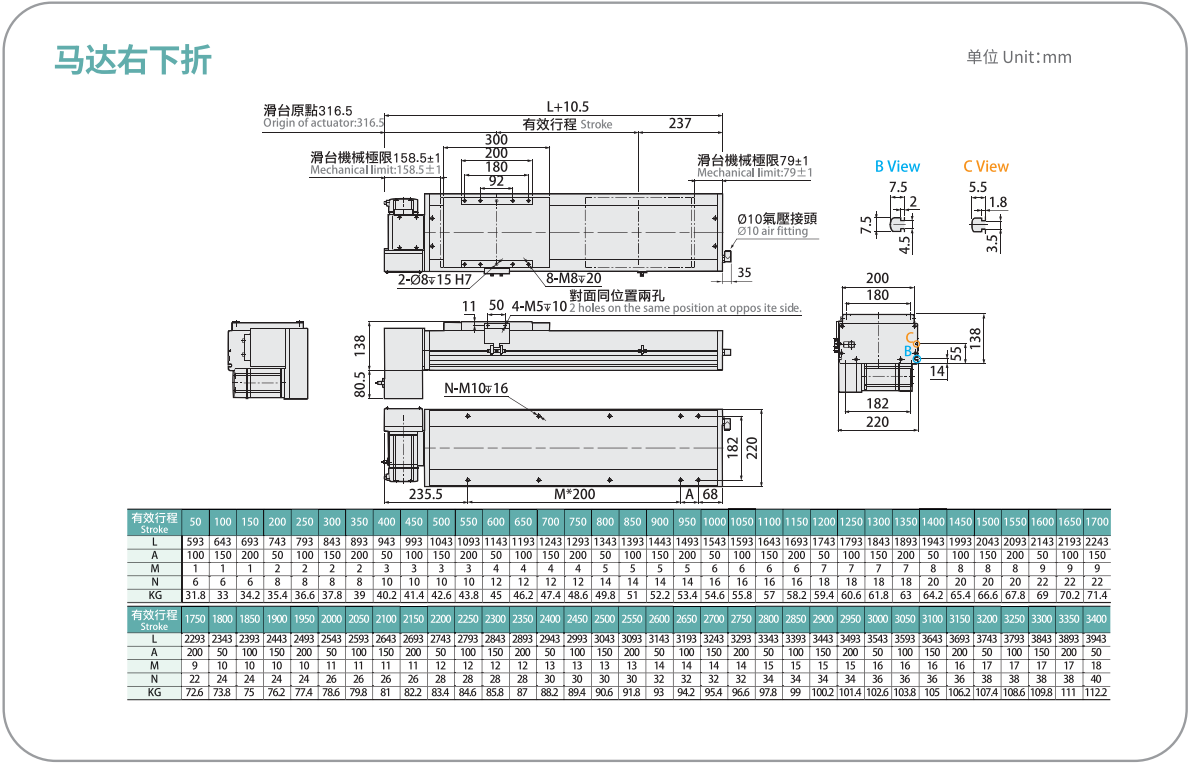Click the Ø10 air fitting label
The image size is (1190, 765).
click(x=776, y=225)
